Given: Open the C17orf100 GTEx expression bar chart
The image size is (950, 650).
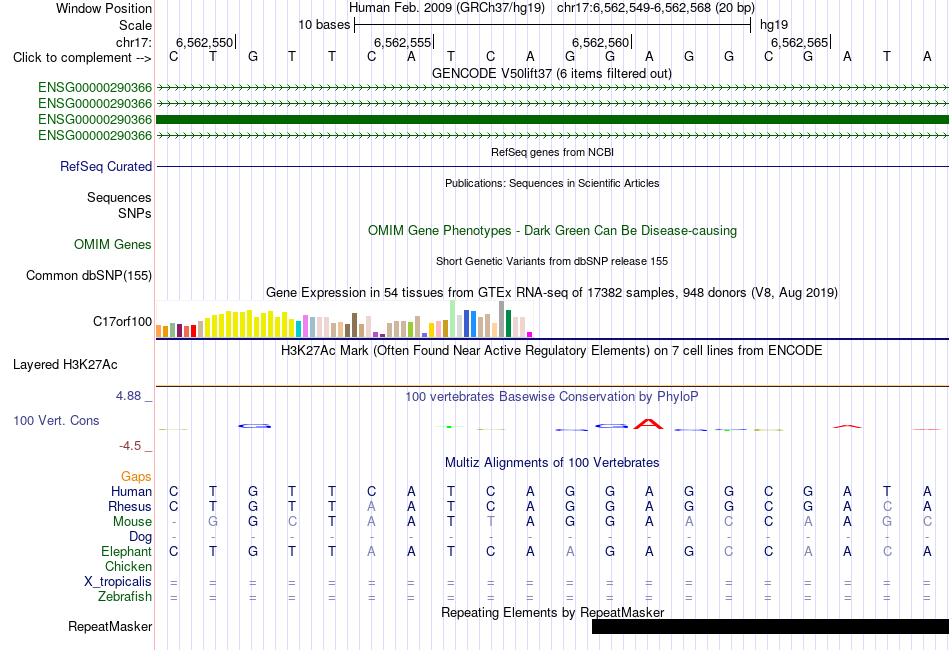Looking at the screenshot, I should [x=344, y=319].
